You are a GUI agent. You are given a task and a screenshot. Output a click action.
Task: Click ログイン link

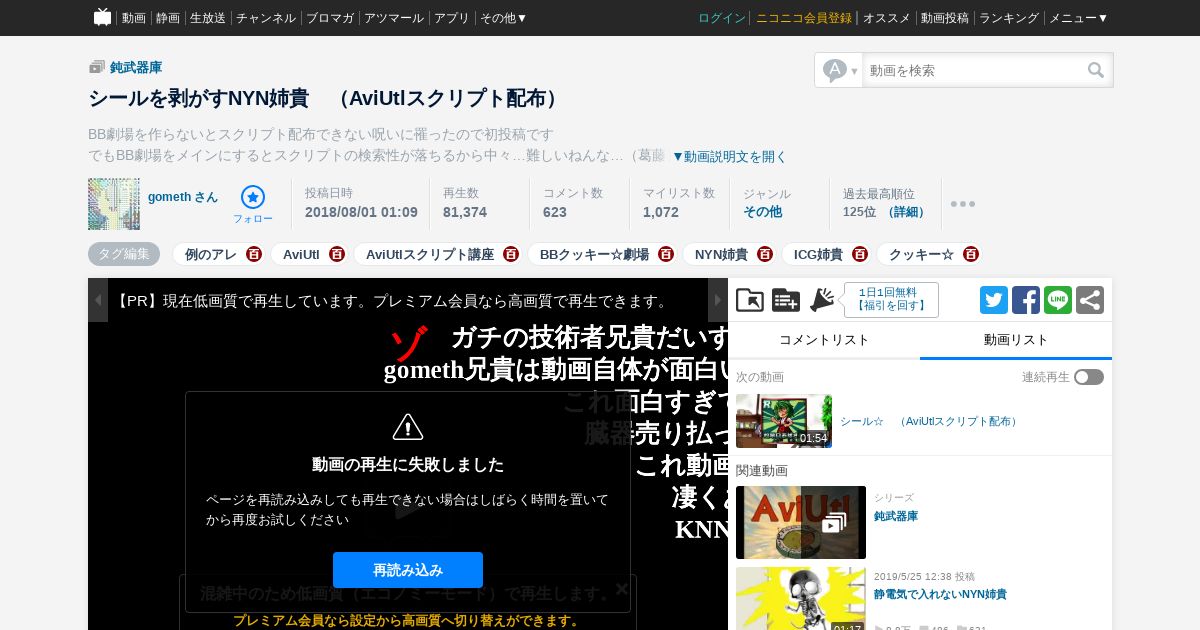(x=722, y=18)
